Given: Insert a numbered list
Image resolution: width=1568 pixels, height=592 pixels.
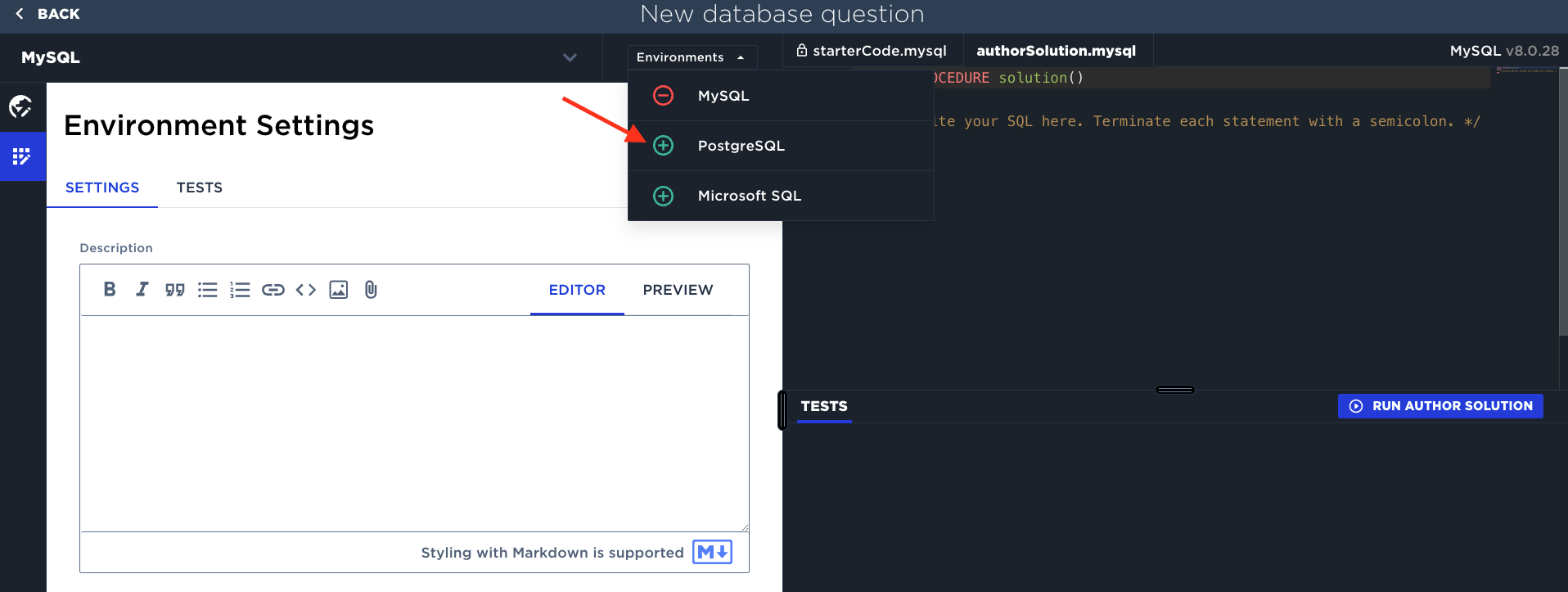Looking at the screenshot, I should tap(240, 290).
